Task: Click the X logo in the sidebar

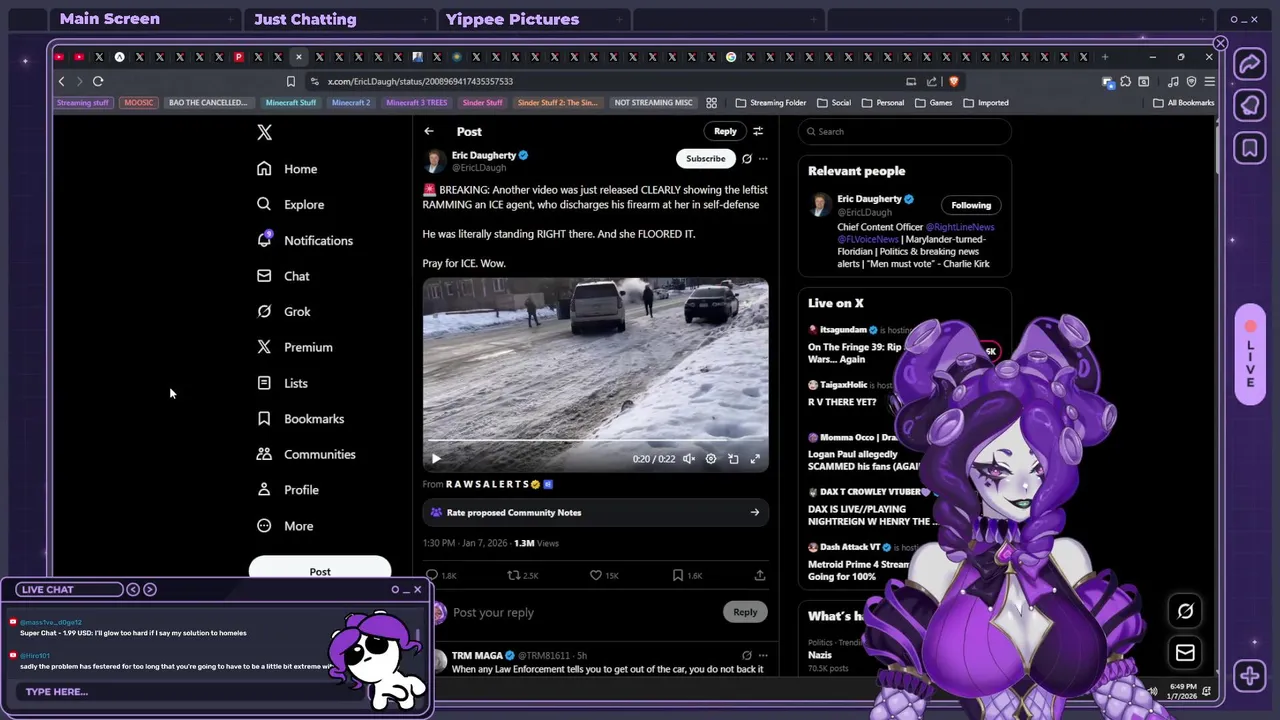Action: click(264, 132)
